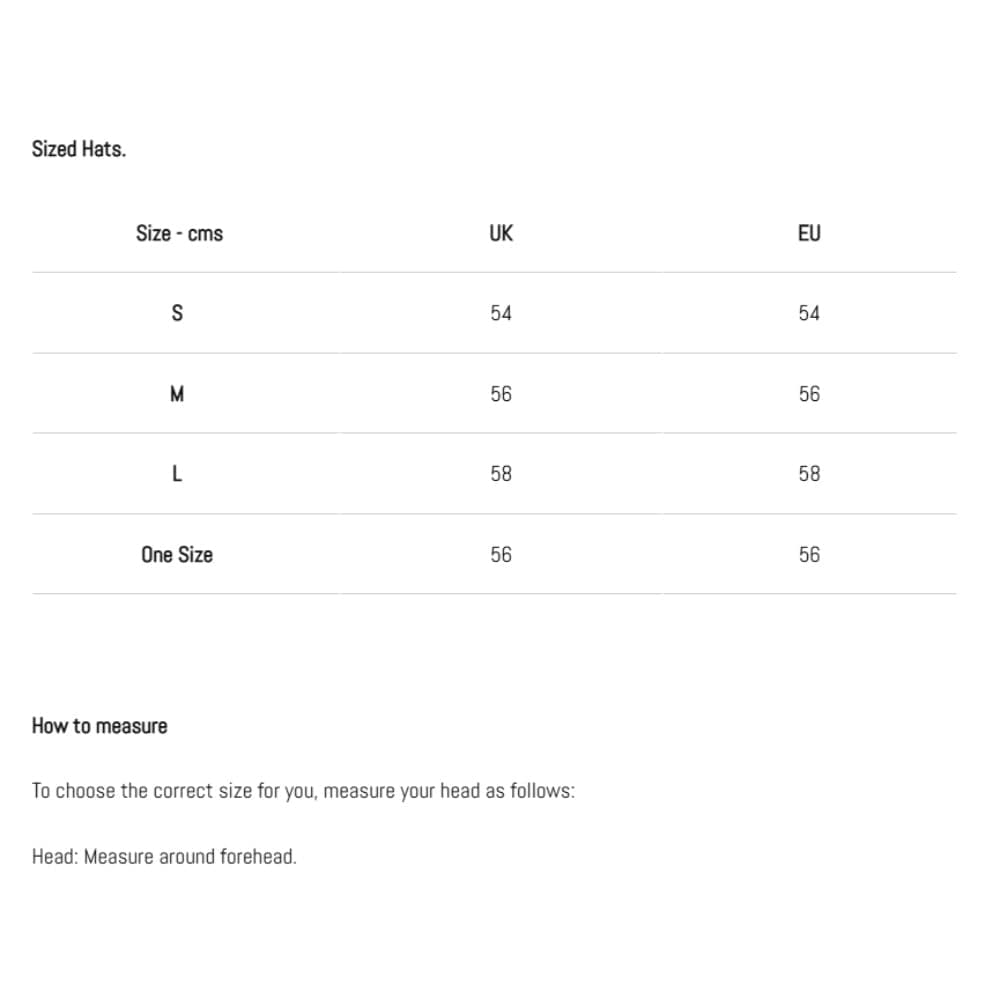This screenshot has width=1000, height=1000.
Task: Click the EU value 56 in M row
Action: pyautogui.click(x=809, y=394)
